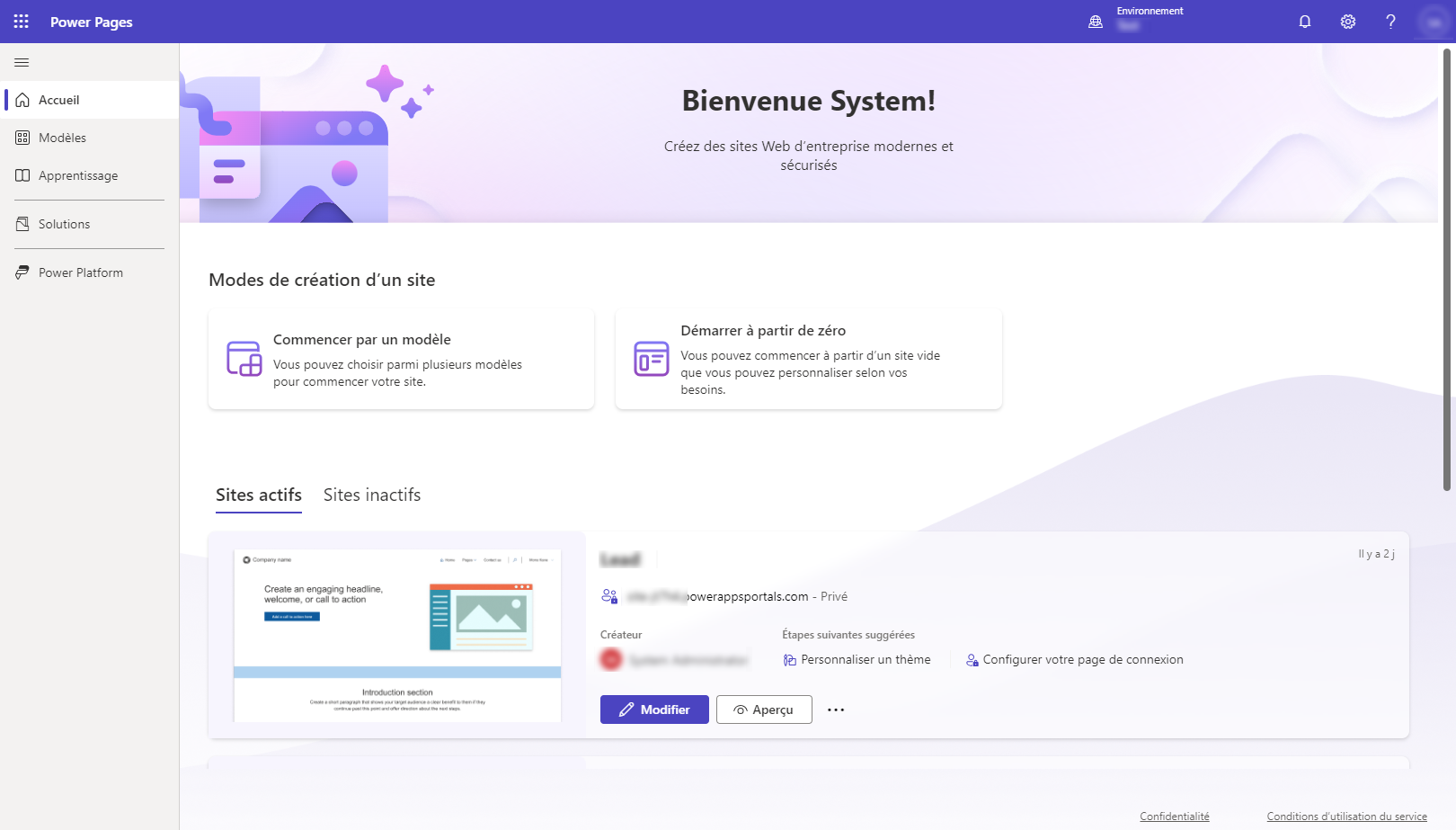The image size is (1456, 830).
Task: Click the theme icon beside Personnaliser un thème
Action: (790, 660)
